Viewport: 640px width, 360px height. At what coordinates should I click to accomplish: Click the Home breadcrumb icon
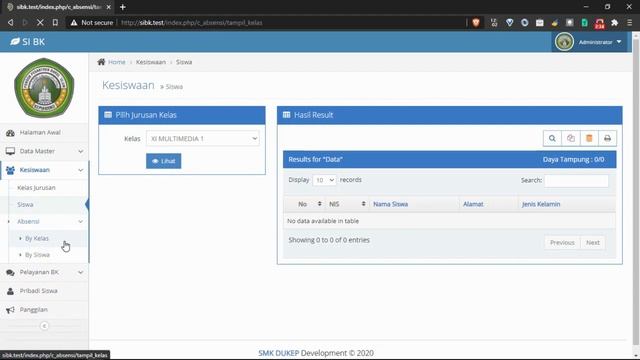101,62
